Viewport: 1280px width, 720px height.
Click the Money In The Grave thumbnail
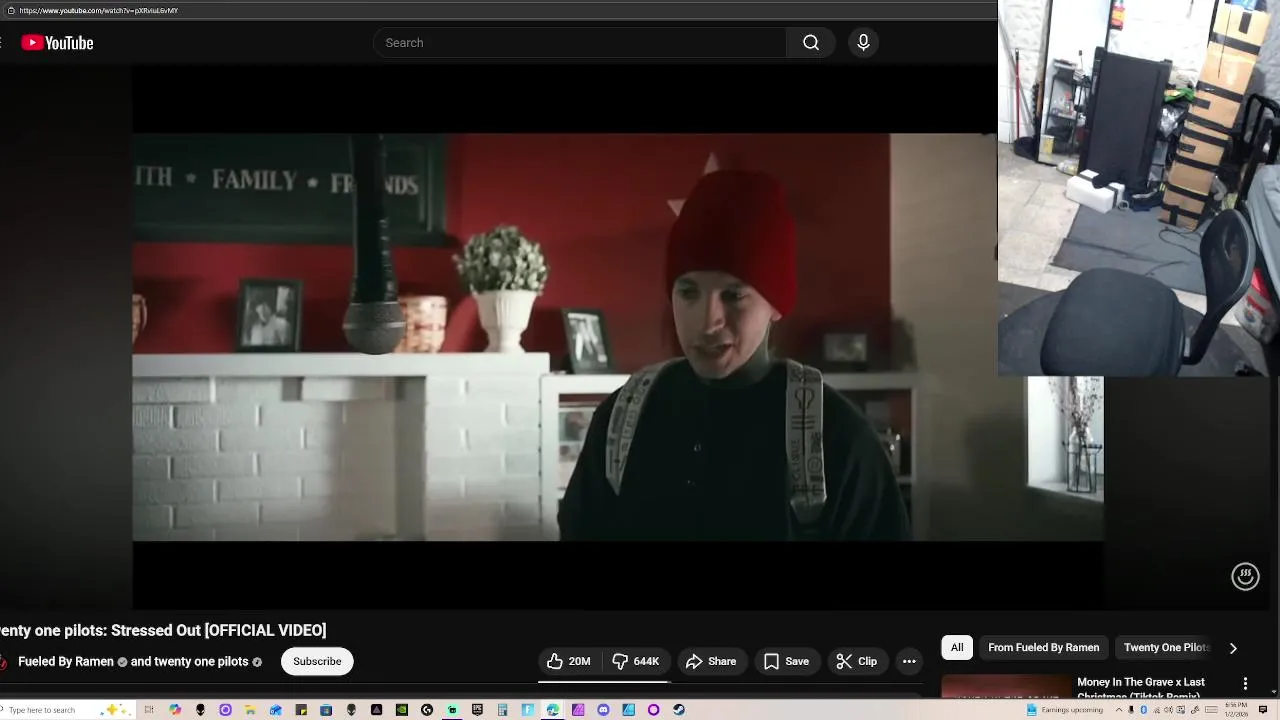point(1006,687)
